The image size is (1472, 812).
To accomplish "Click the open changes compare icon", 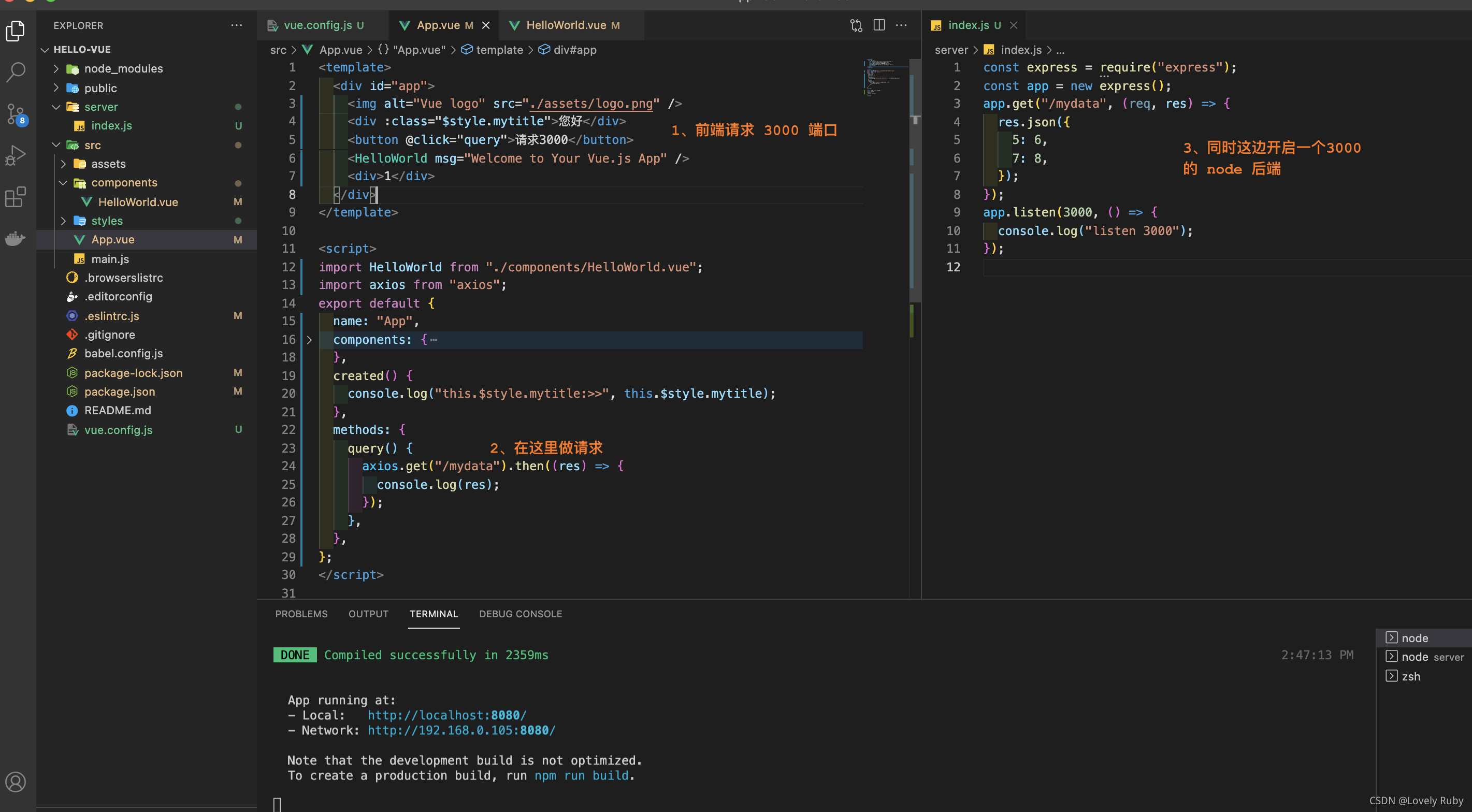I will point(856,25).
